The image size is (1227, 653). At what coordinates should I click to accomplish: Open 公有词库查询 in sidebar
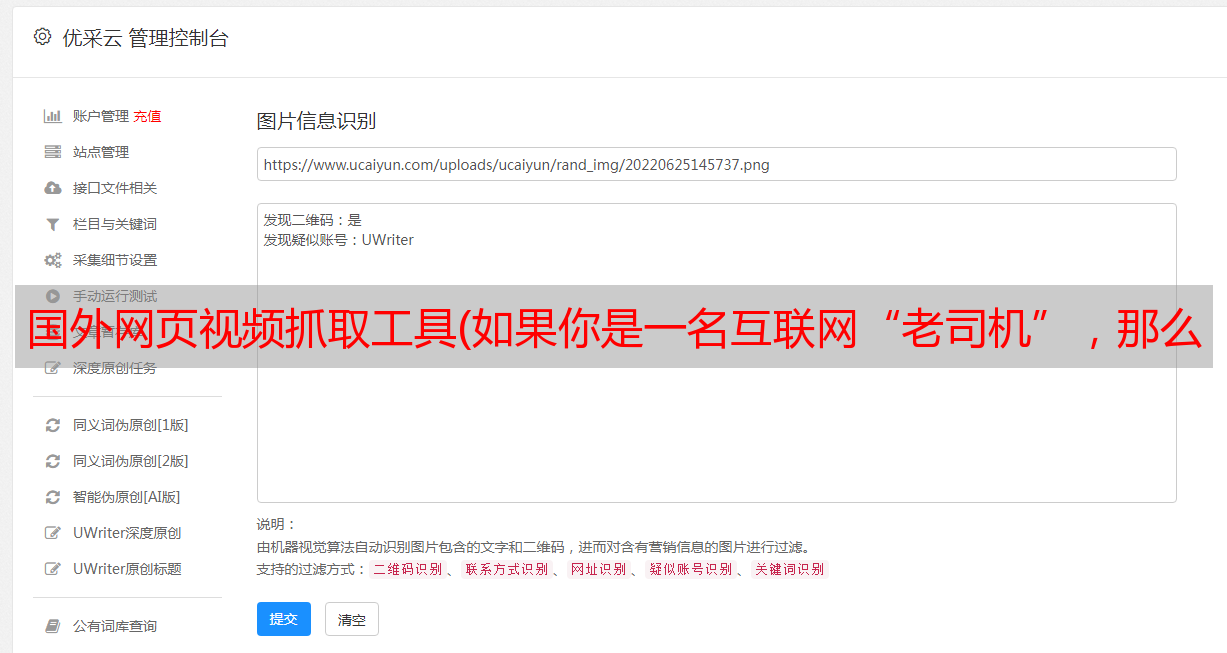(x=115, y=626)
